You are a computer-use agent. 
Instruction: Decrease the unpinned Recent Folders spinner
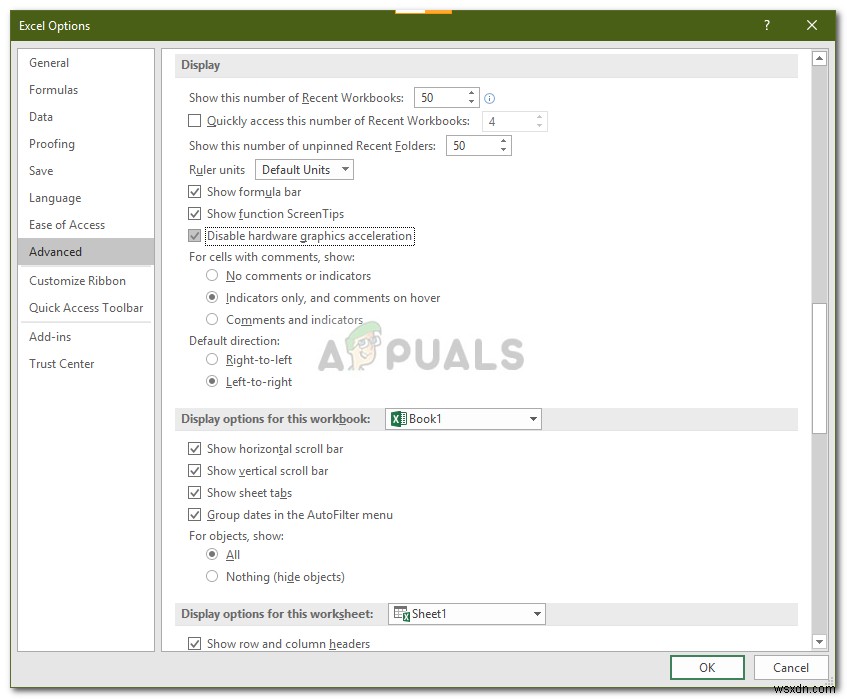pyautogui.click(x=503, y=149)
